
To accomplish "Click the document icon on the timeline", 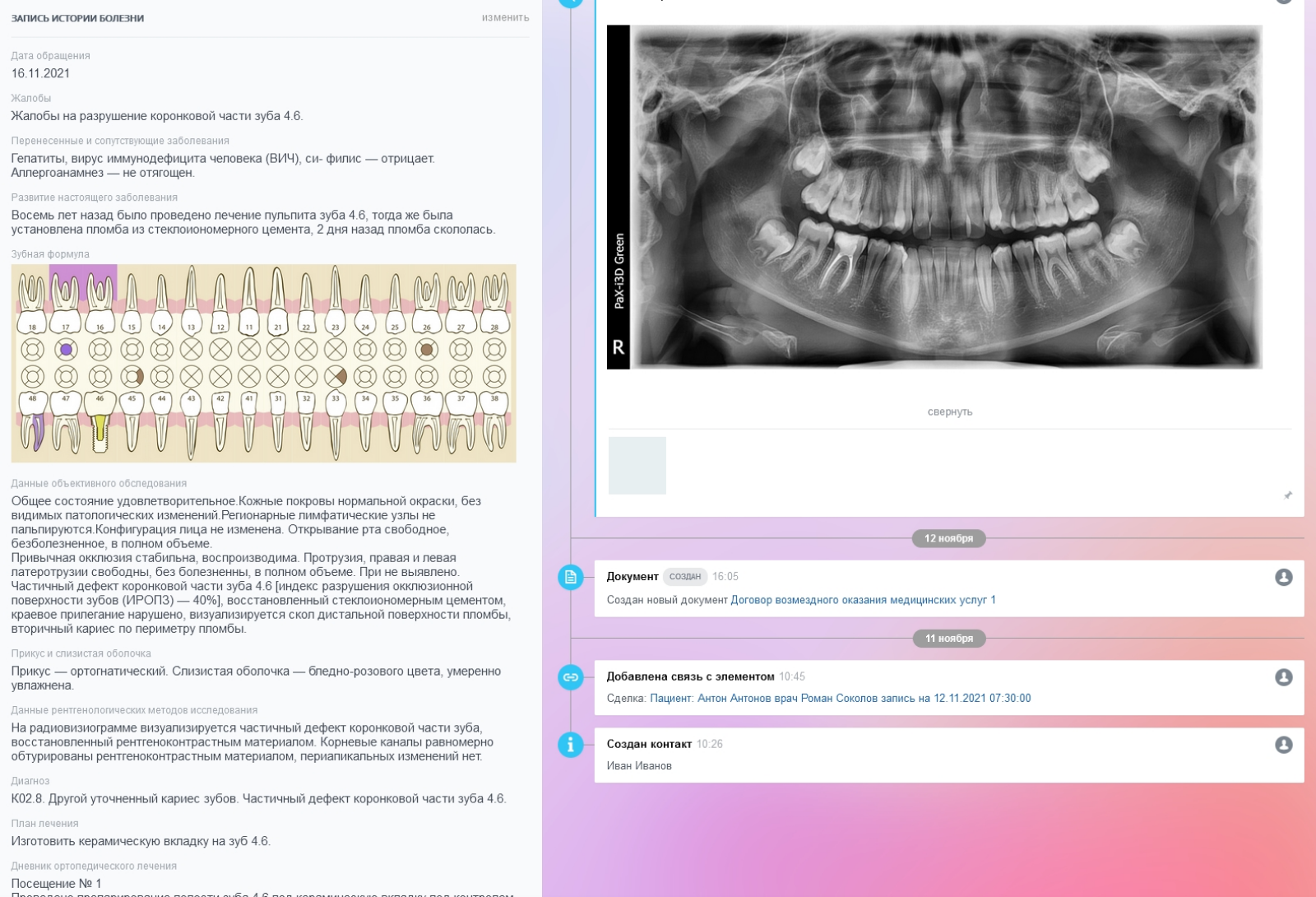I will click(570, 577).
